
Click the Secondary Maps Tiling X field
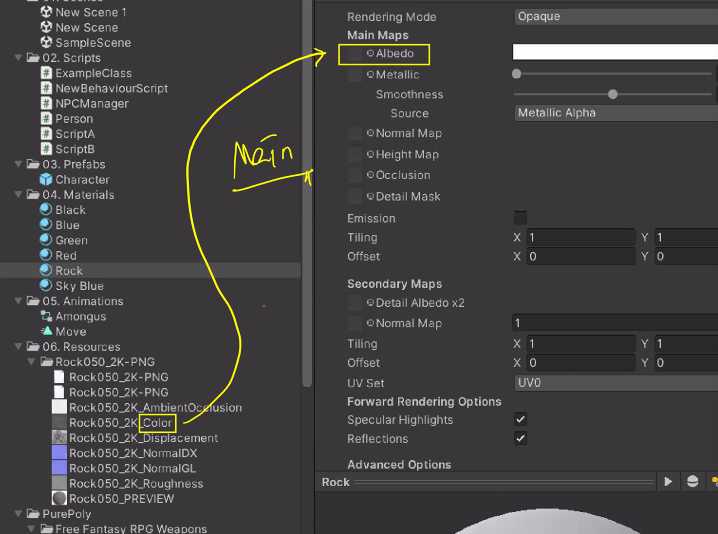point(581,343)
